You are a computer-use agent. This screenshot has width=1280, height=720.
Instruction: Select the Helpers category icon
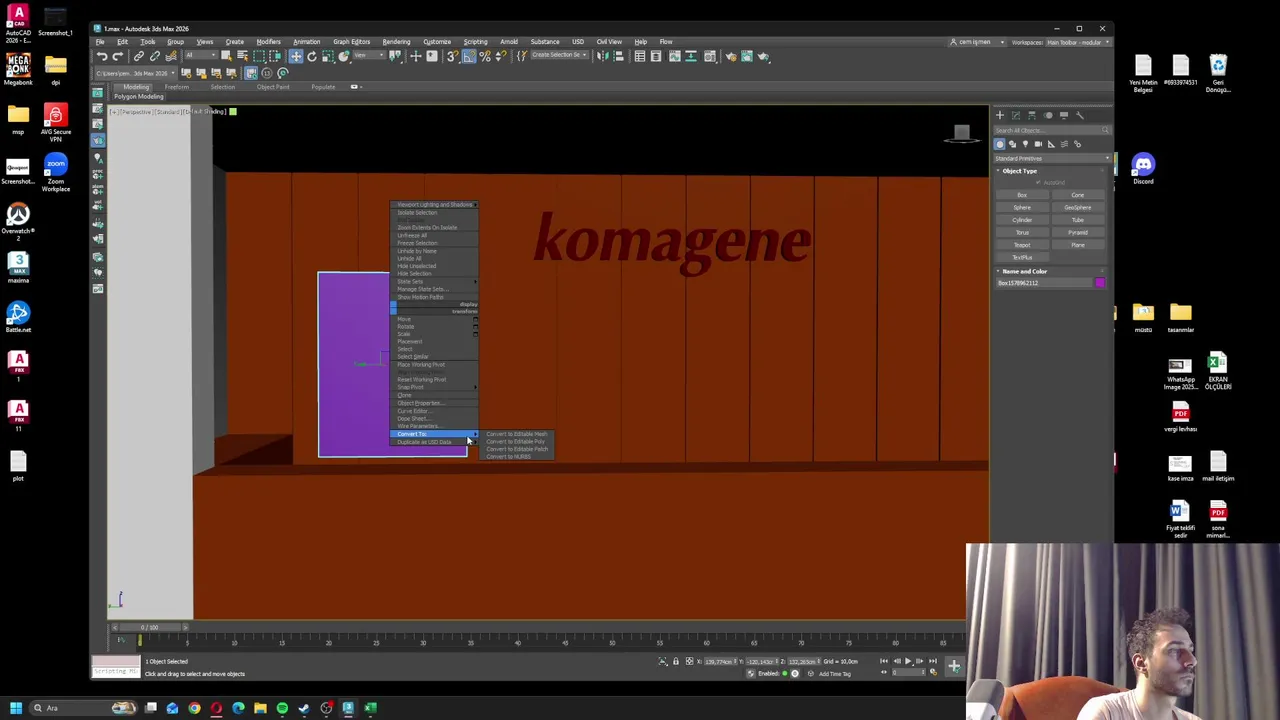[x=1051, y=144]
